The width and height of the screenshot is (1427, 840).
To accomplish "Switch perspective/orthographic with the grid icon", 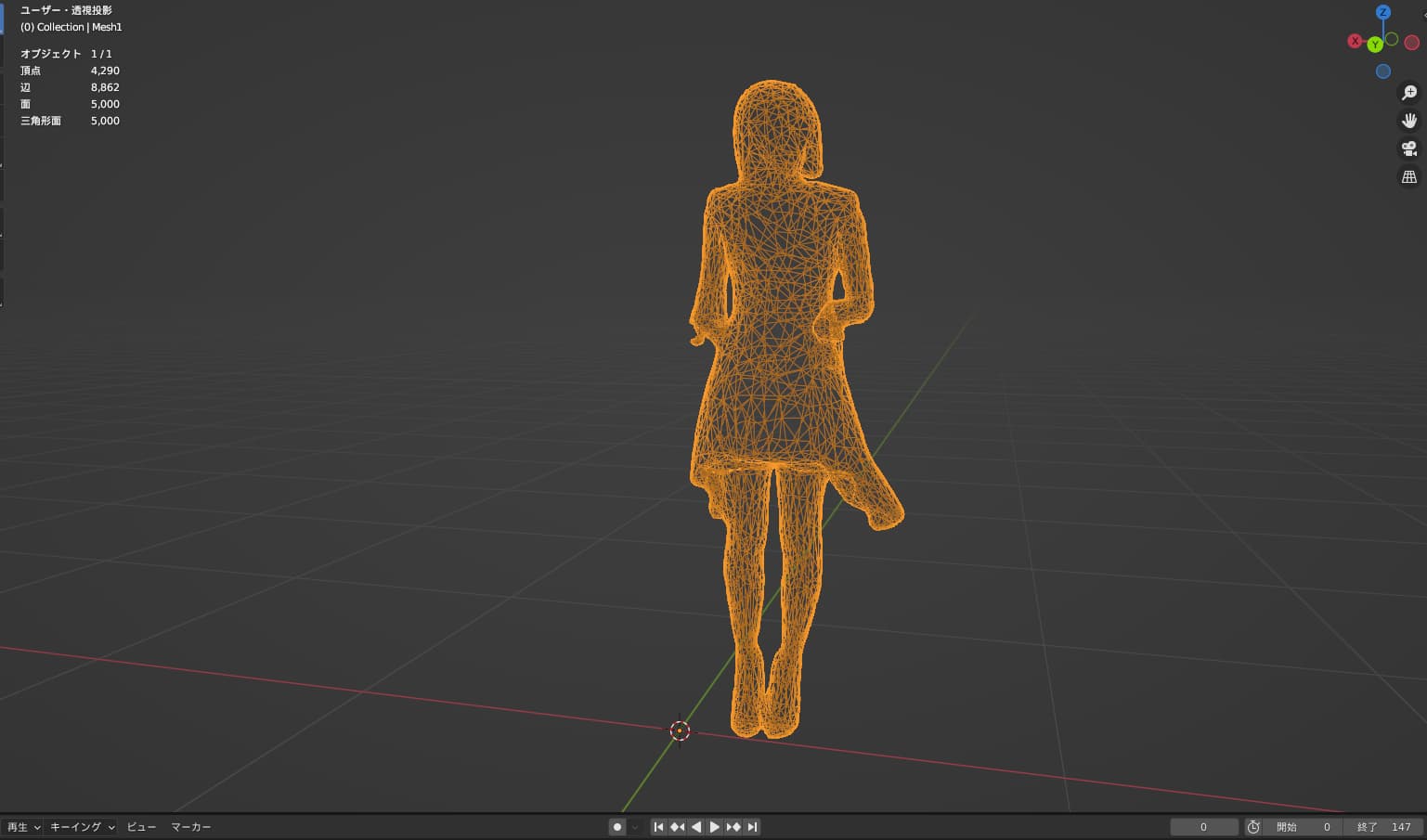I will click(1409, 176).
